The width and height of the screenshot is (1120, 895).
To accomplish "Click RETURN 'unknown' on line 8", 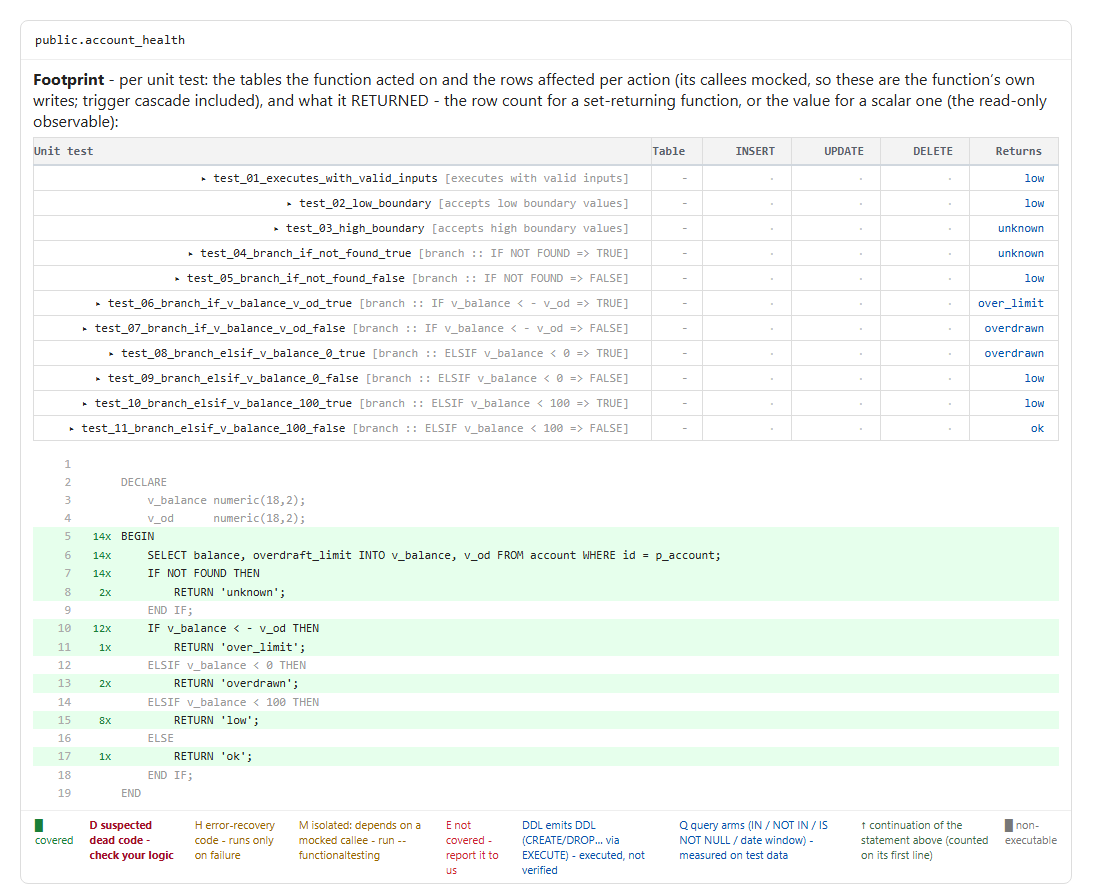I will click(230, 593).
